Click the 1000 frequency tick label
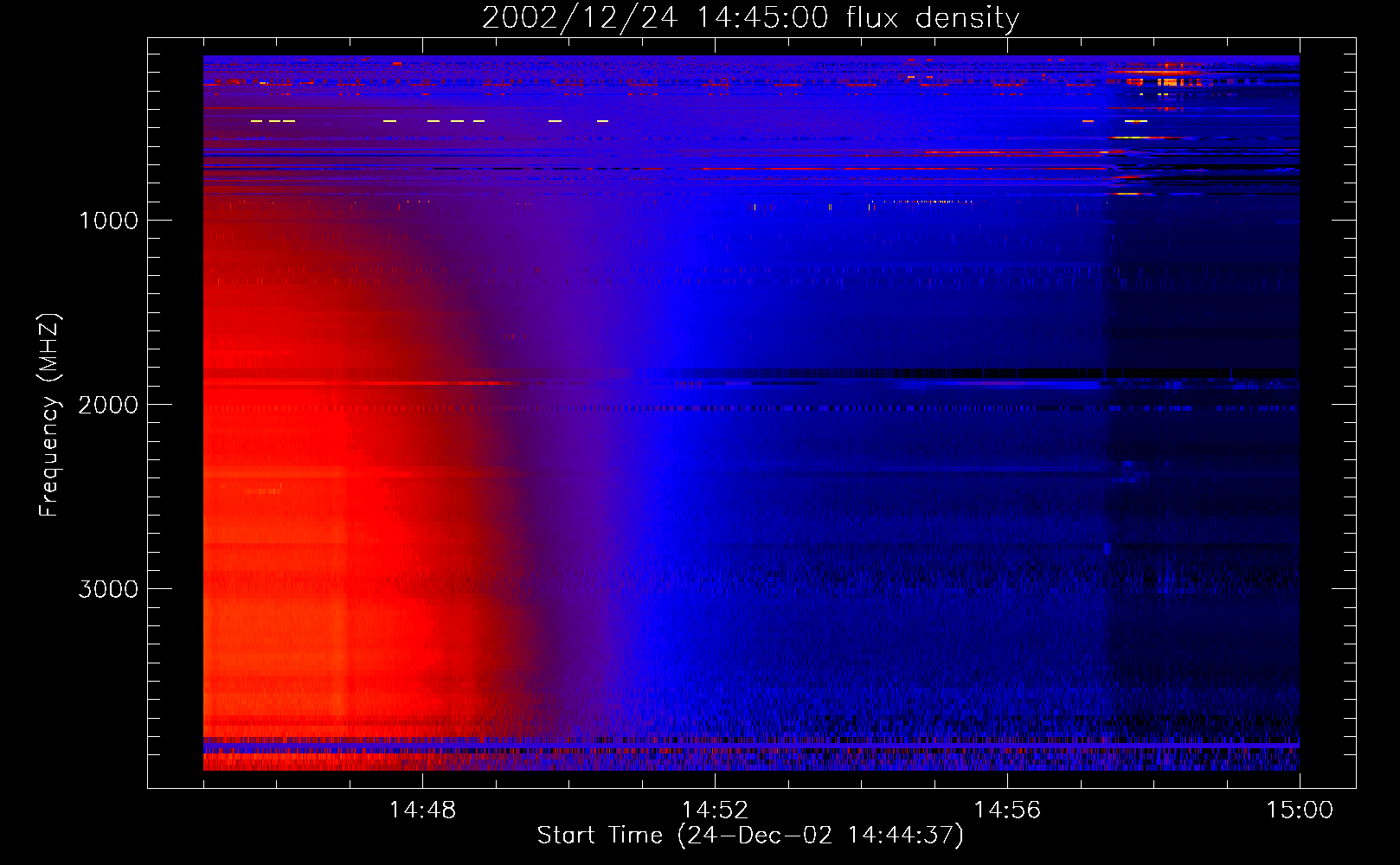Image resolution: width=1400 pixels, height=865 pixels. point(108,221)
